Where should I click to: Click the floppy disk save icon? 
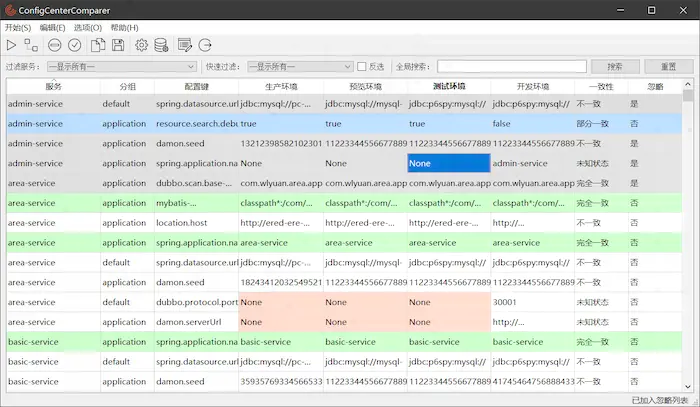(118, 45)
